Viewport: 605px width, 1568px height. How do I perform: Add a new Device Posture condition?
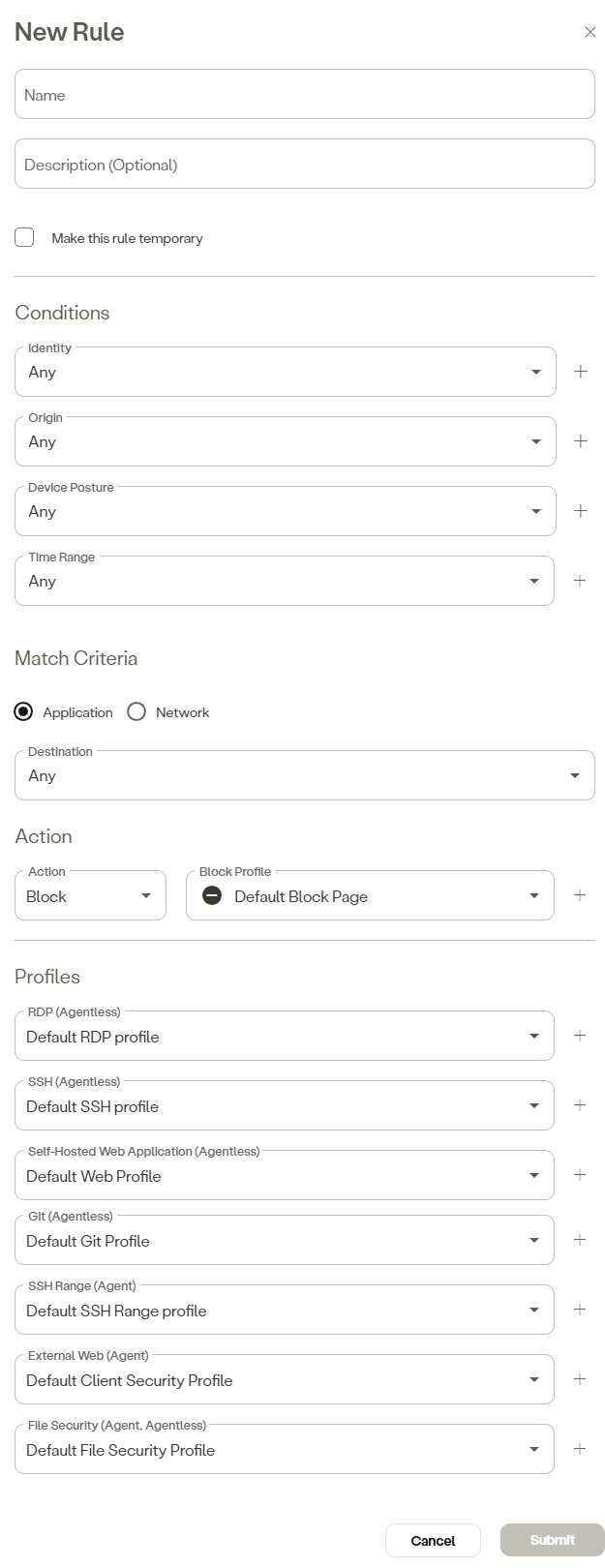point(581,511)
